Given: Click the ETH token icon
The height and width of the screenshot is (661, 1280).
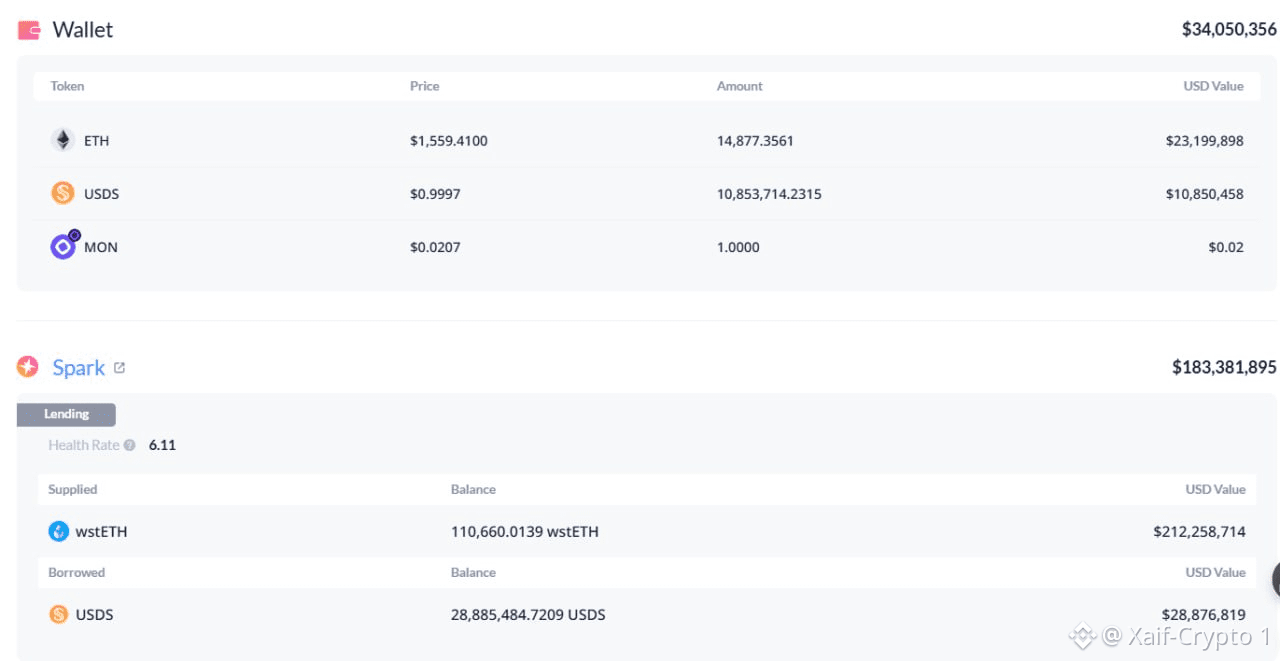Looking at the screenshot, I should tap(63, 140).
